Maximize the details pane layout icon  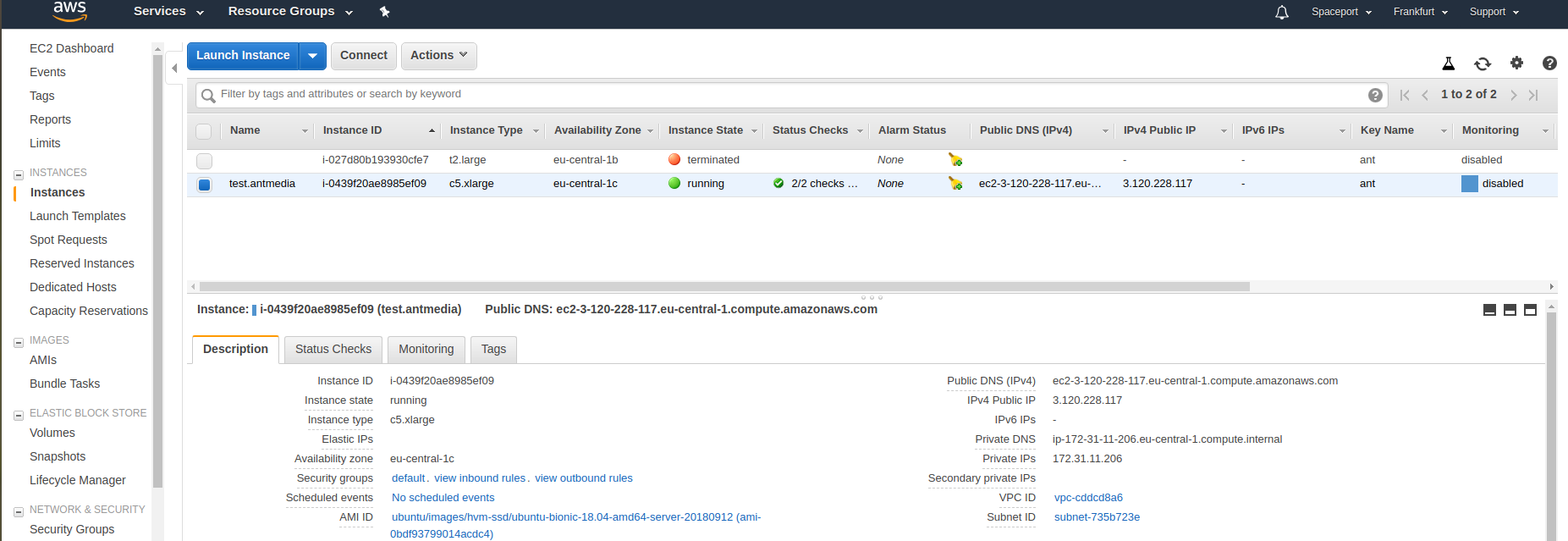pos(1530,310)
